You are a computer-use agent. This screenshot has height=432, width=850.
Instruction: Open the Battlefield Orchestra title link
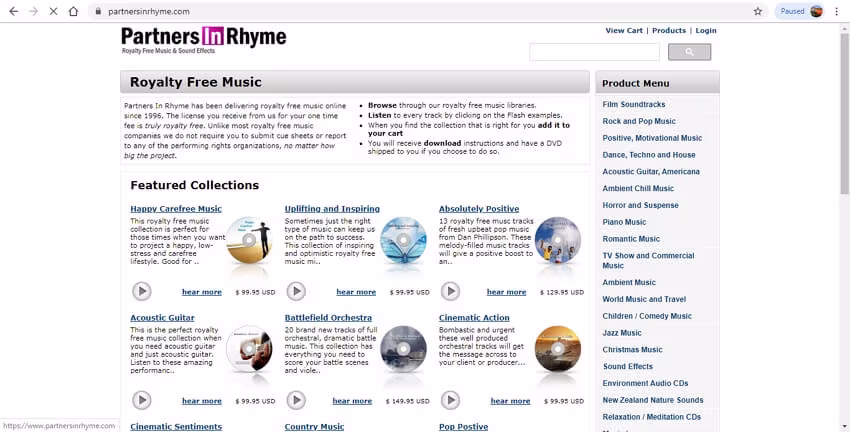328,318
